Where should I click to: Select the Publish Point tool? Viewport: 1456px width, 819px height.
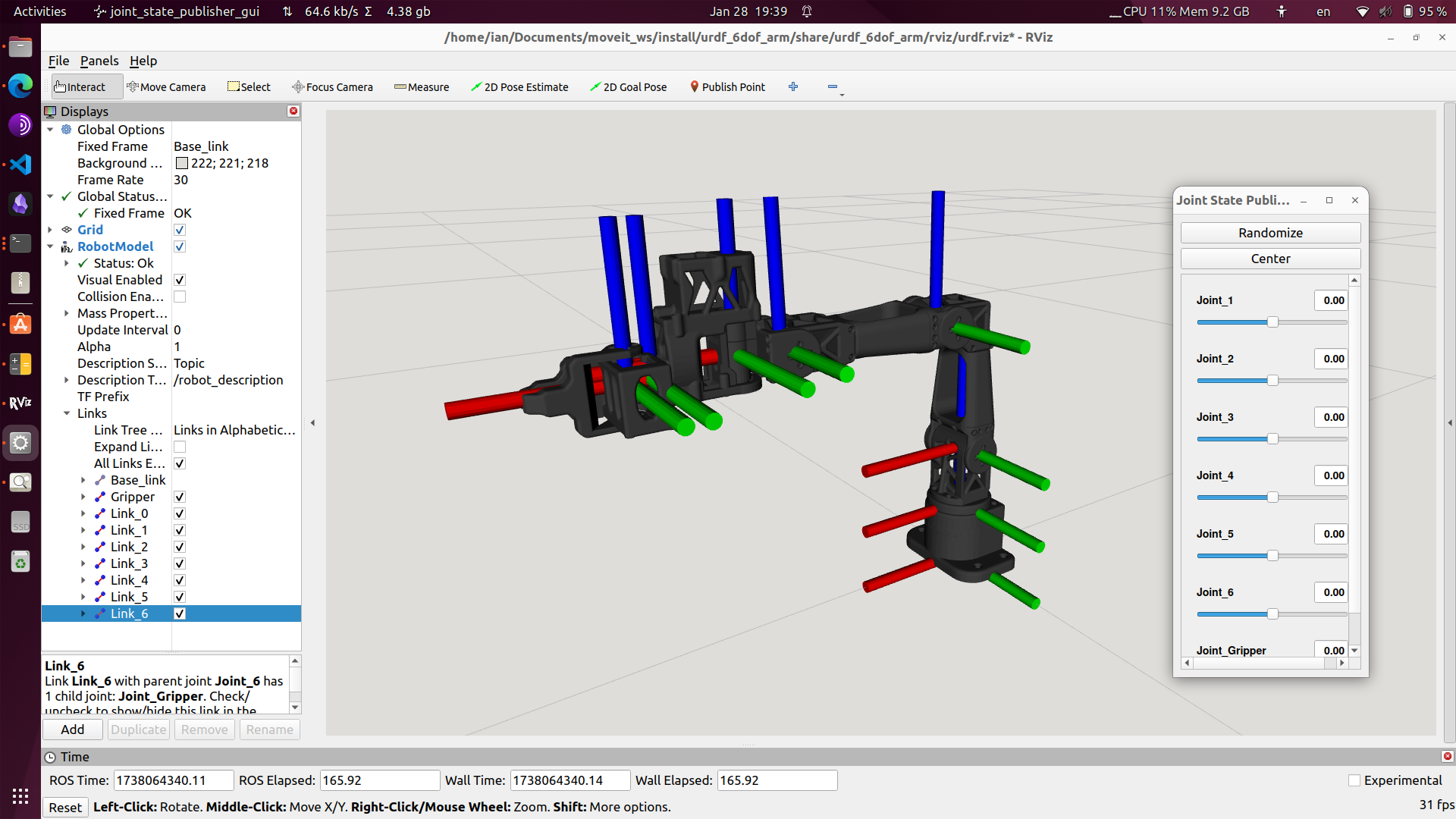[727, 87]
